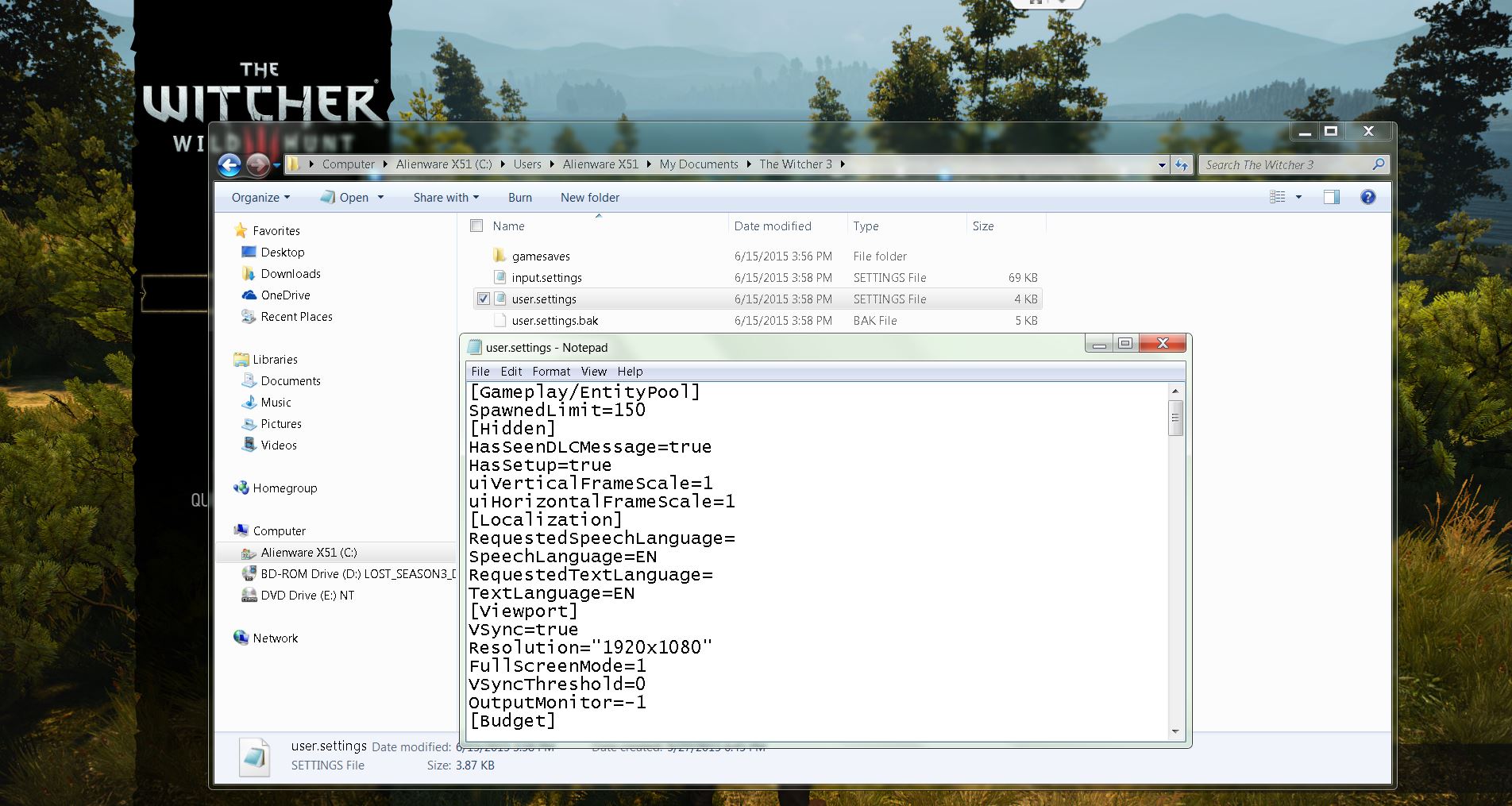Select the input.settings file icon

point(499,277)
